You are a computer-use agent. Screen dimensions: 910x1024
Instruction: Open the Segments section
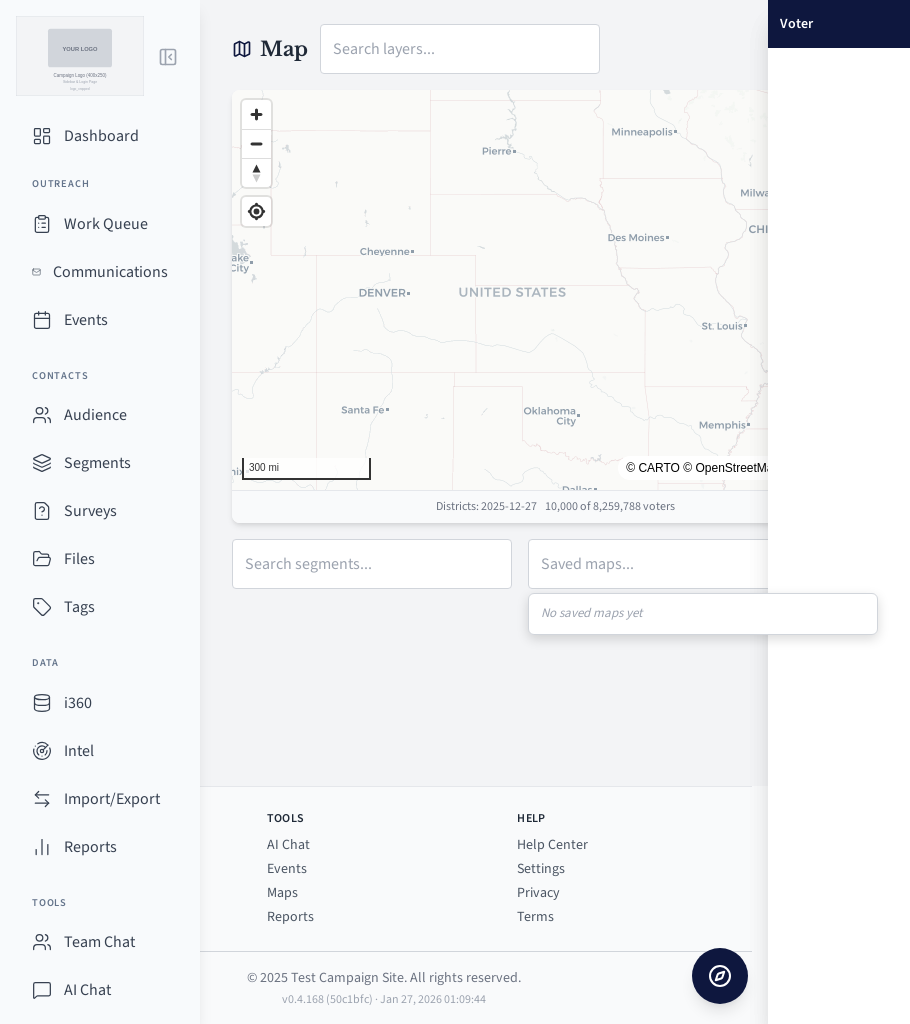(97, 463)
